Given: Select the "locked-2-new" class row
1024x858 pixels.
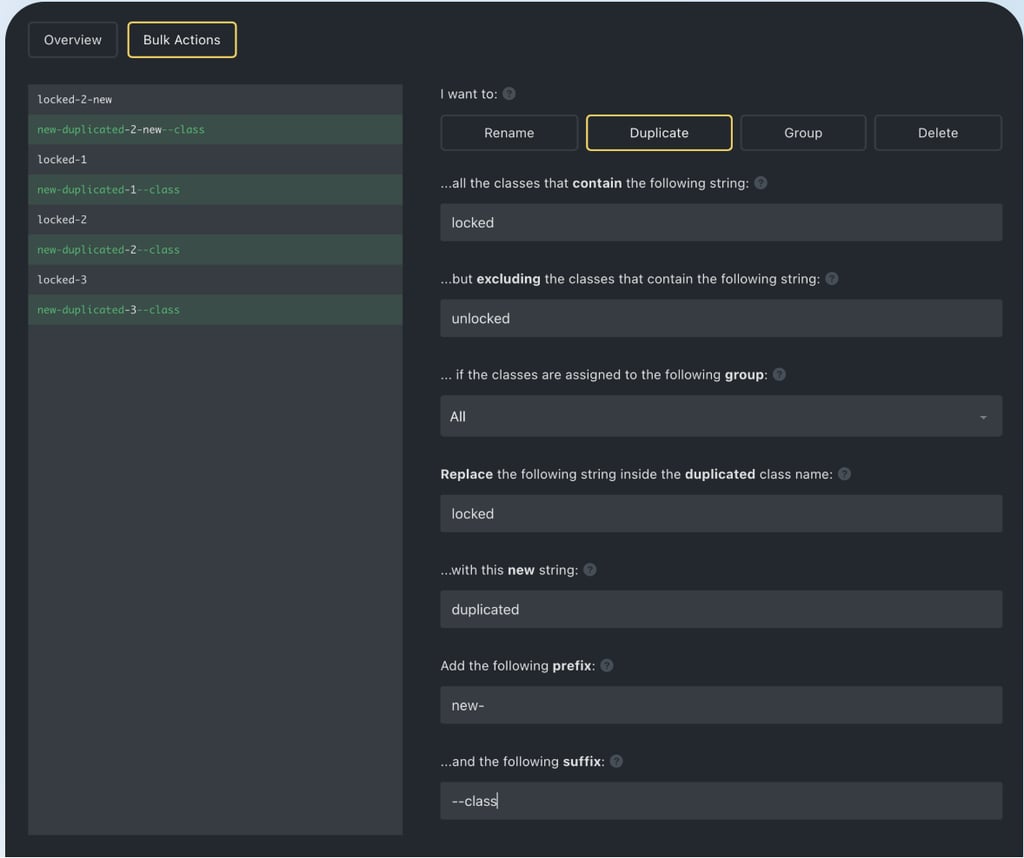Looking at the screenshot, I should tap(215, 99).
